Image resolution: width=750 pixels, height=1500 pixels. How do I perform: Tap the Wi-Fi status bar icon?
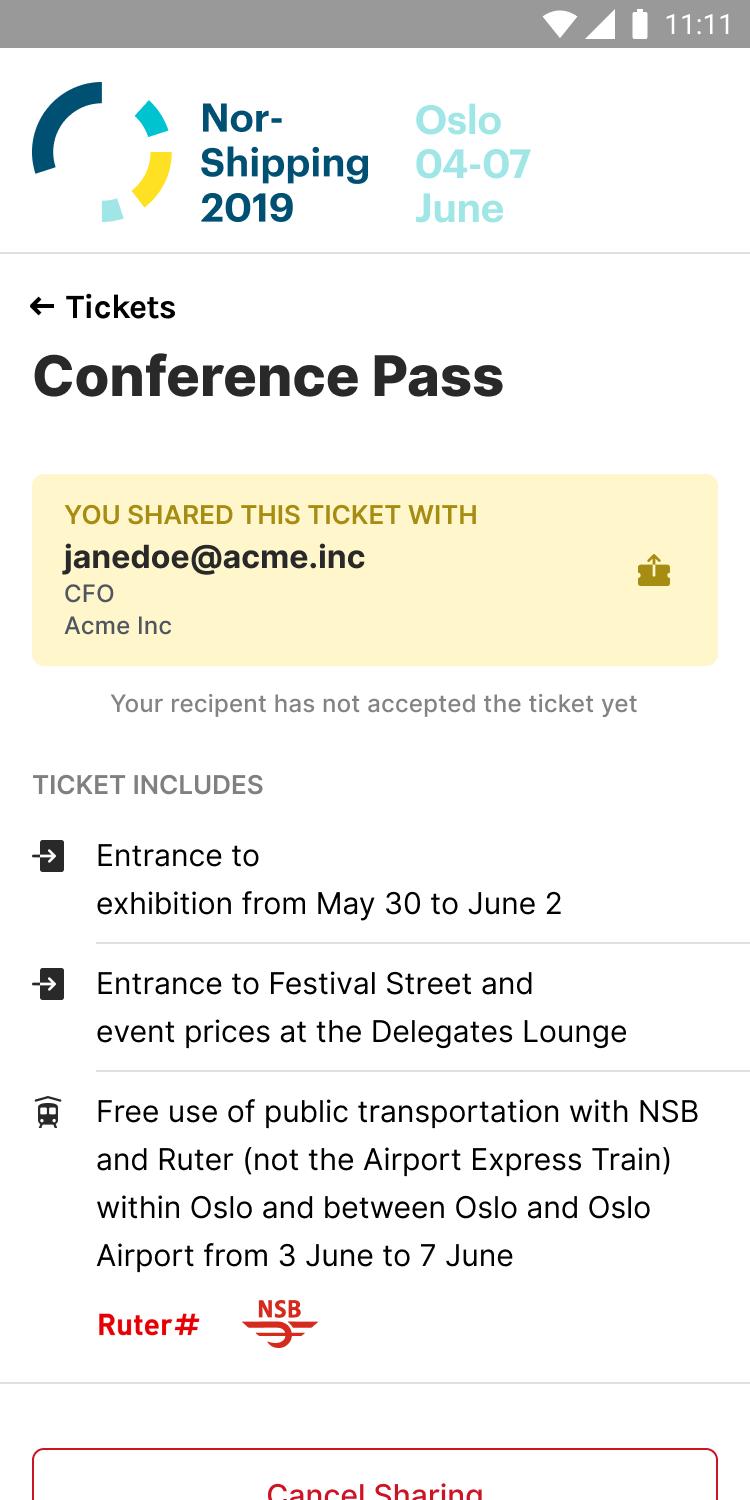[x=561, y=24]
